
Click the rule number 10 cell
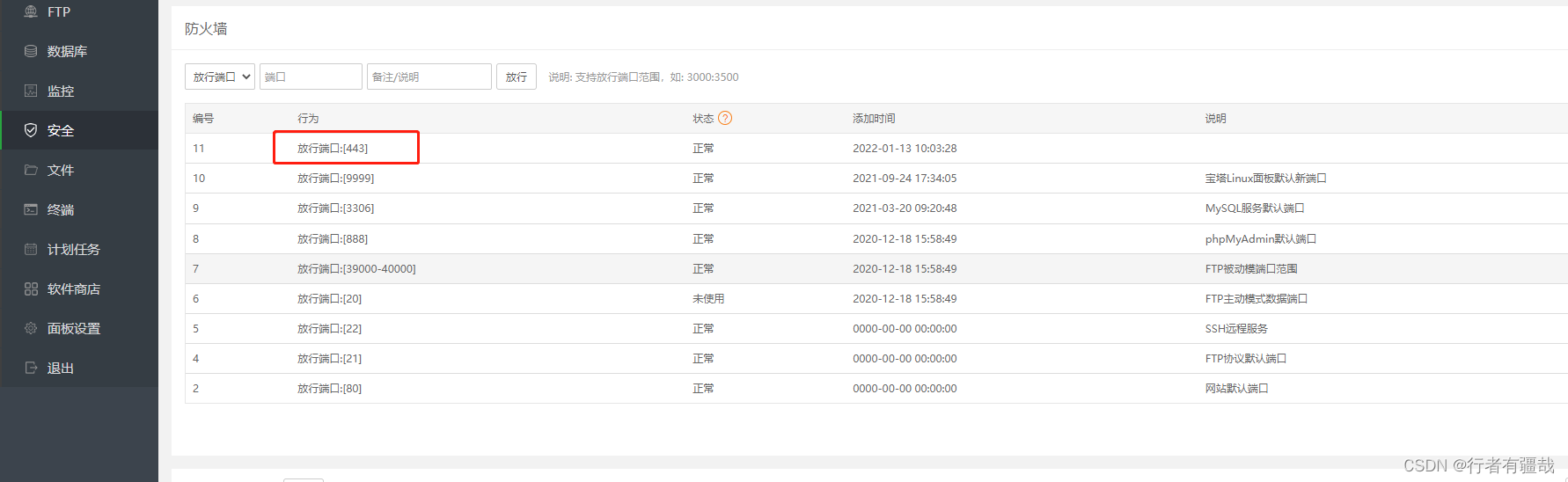tap(199, 178)
